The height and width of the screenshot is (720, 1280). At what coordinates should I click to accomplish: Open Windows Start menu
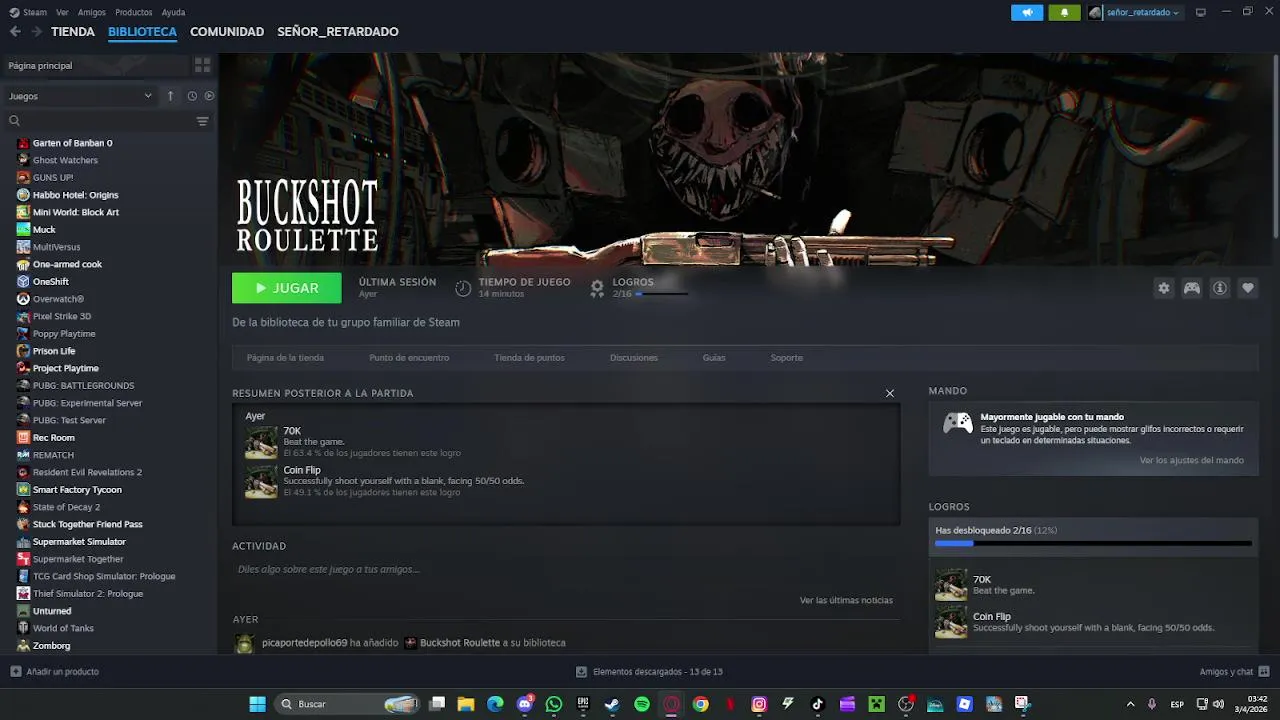pyautogui.click(x=257, y=704)
